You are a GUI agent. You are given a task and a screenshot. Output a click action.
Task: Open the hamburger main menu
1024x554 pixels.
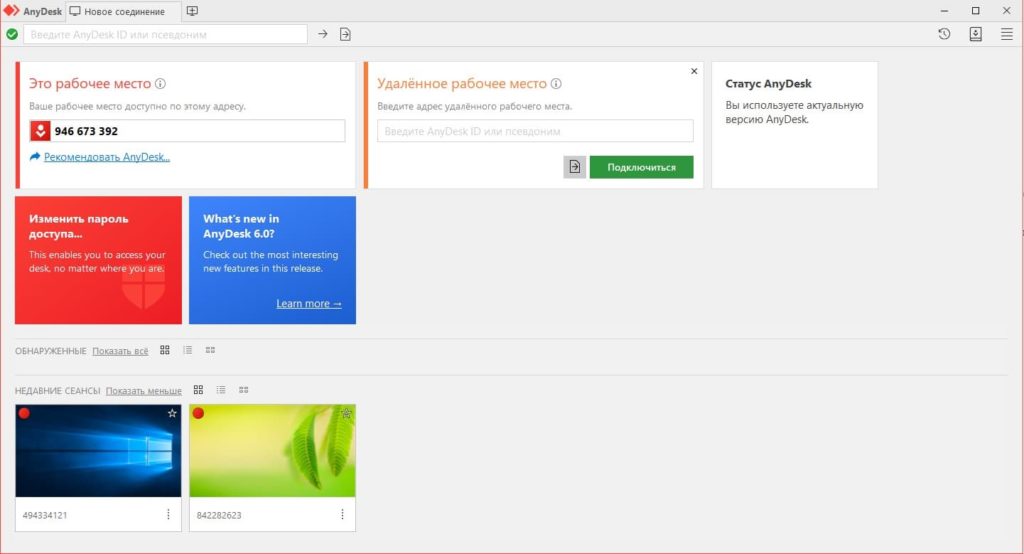coord(1006,34)
